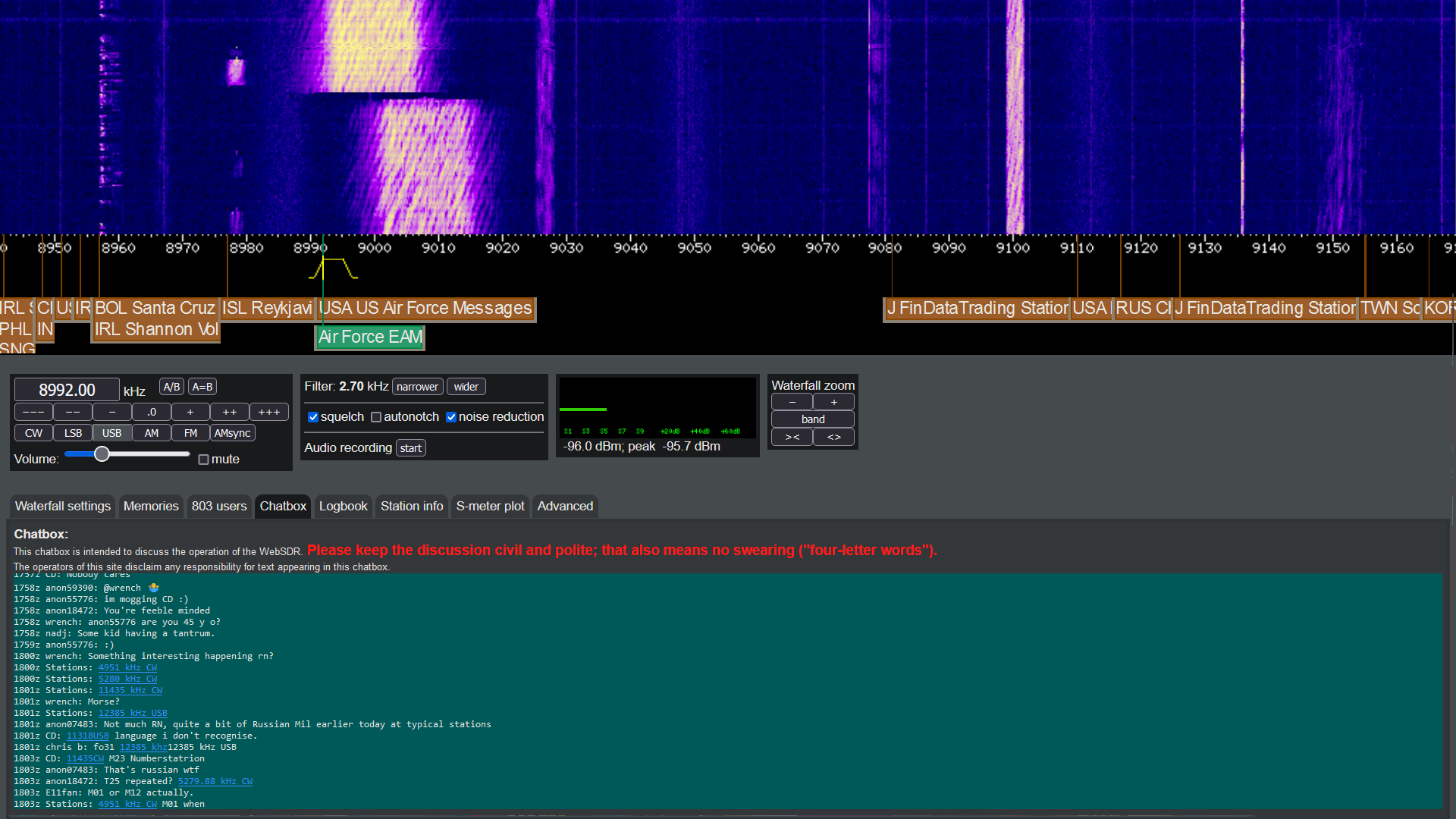Screen dimensions: 1456x819
Task: Enable the autonotch checkbox
Action: coord(375,417)
